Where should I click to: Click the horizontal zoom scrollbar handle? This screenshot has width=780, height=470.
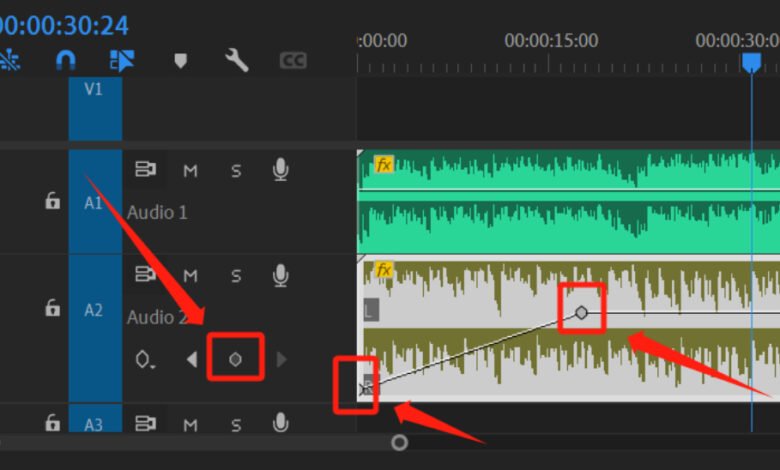click(x=399, y=442)
